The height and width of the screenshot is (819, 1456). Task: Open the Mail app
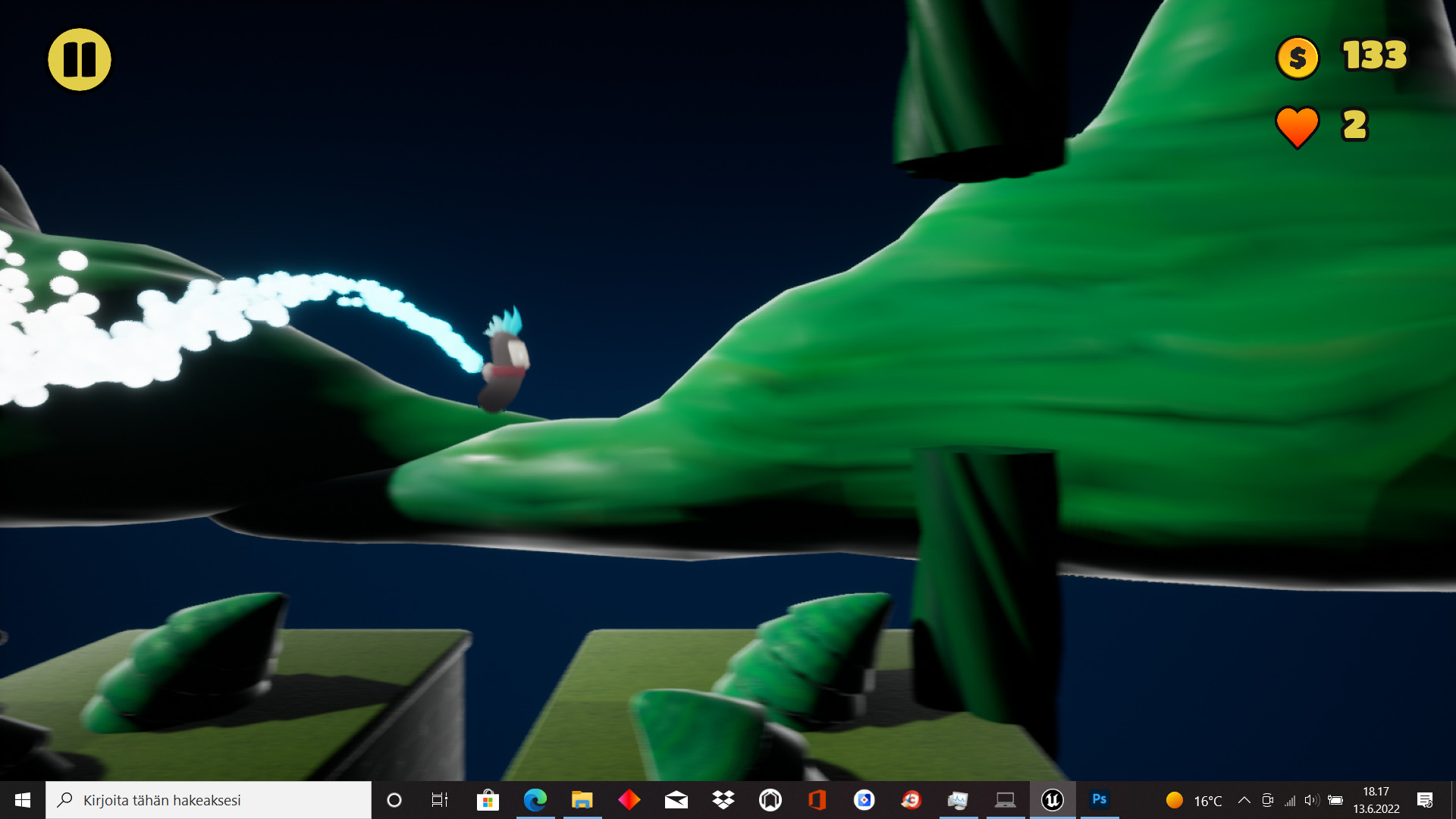coord(676,800)
